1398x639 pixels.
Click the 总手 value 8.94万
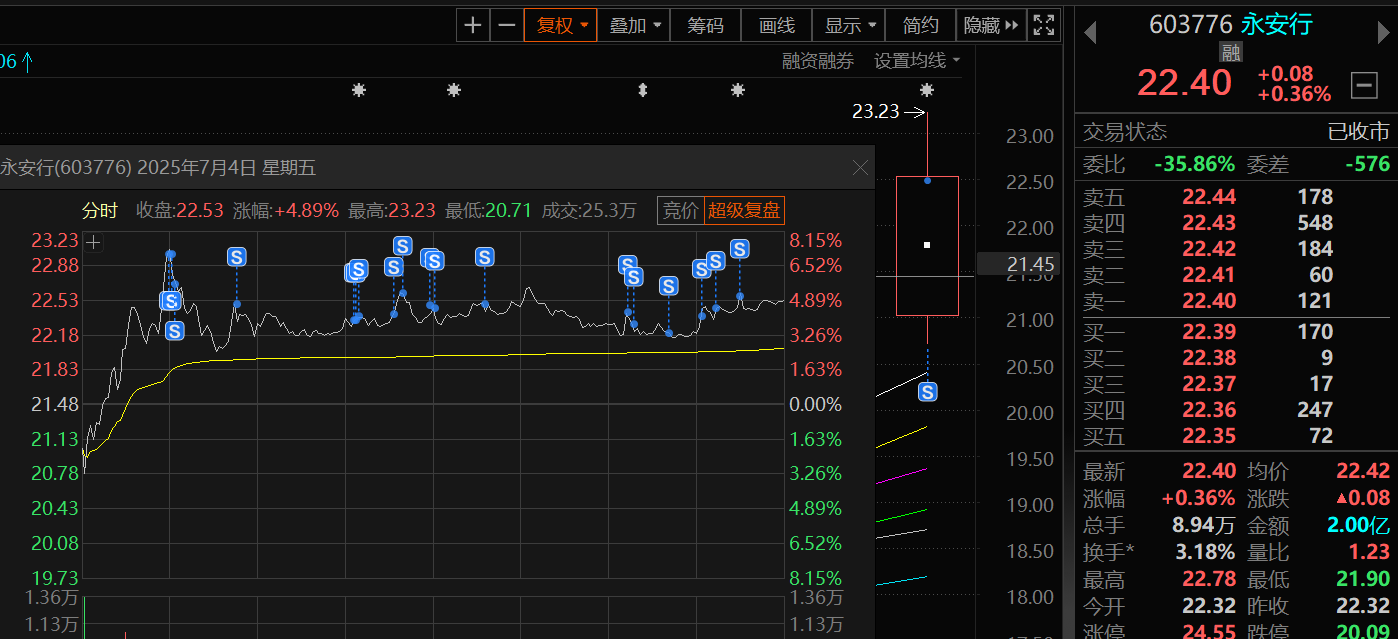[x=1203, y=525]
